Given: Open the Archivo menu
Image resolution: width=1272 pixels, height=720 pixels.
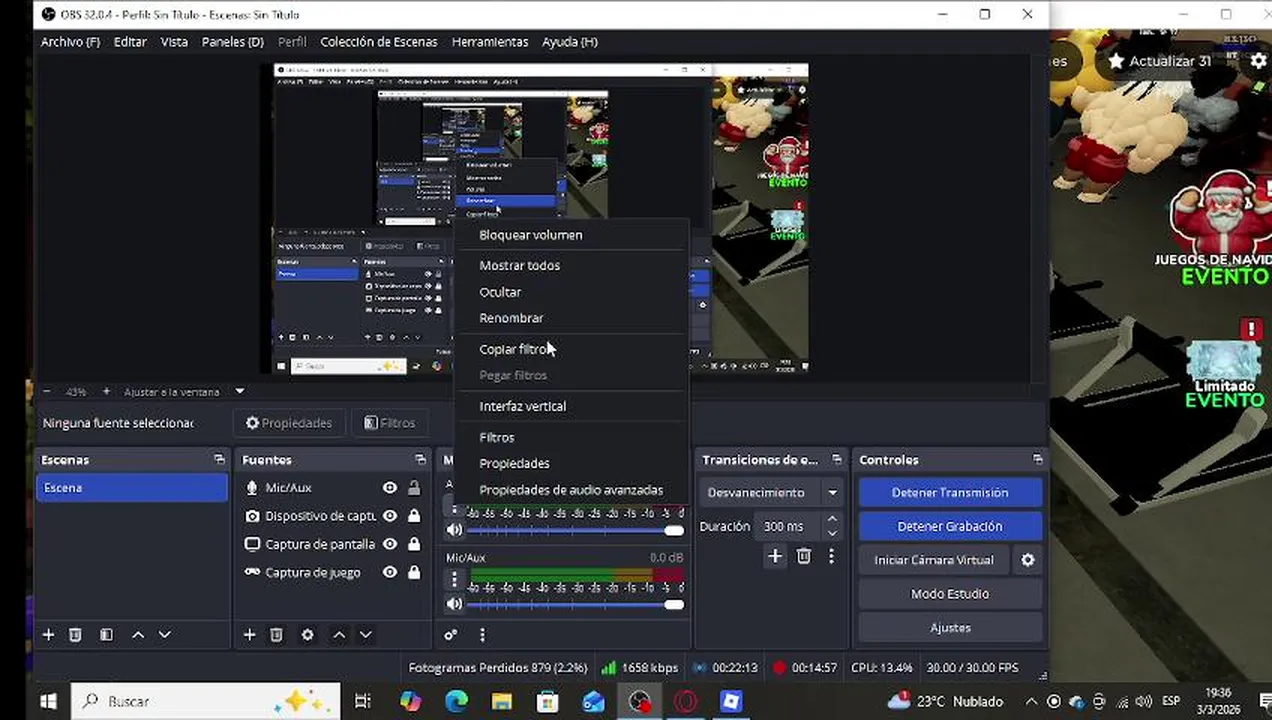Looking at the screenshot, I should 70,42.
